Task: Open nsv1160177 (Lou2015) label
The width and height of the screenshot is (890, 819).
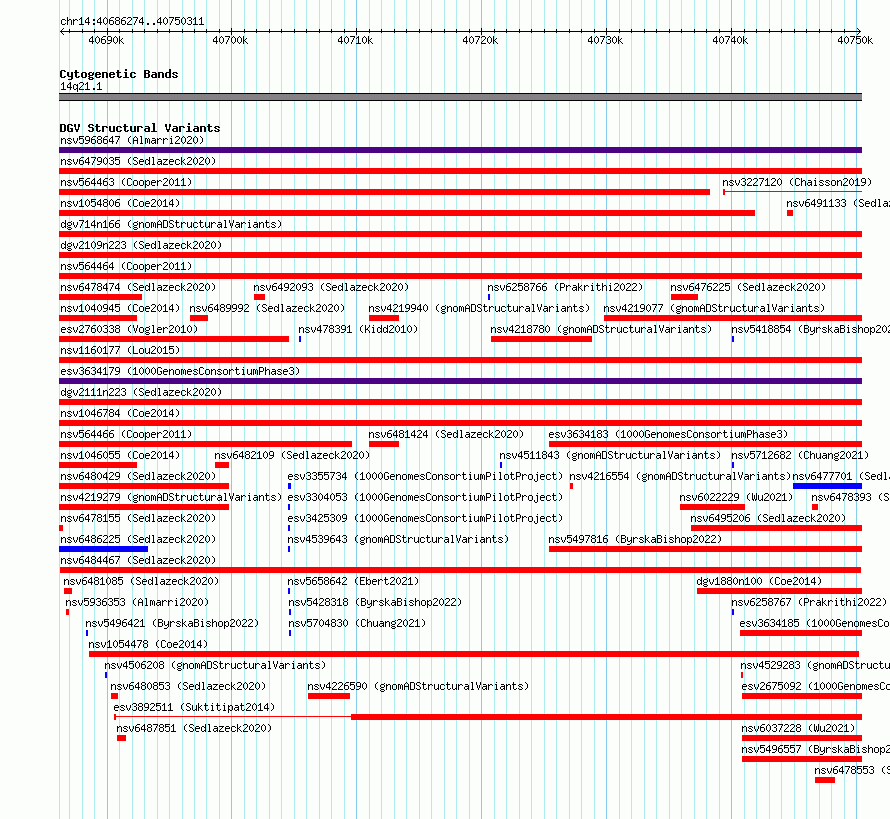Action: coord(120,350)
